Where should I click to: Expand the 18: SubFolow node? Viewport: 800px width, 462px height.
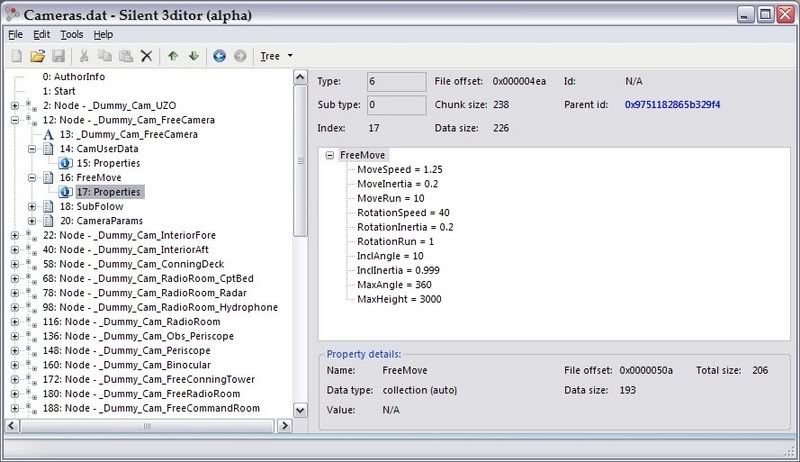point(33,206)
